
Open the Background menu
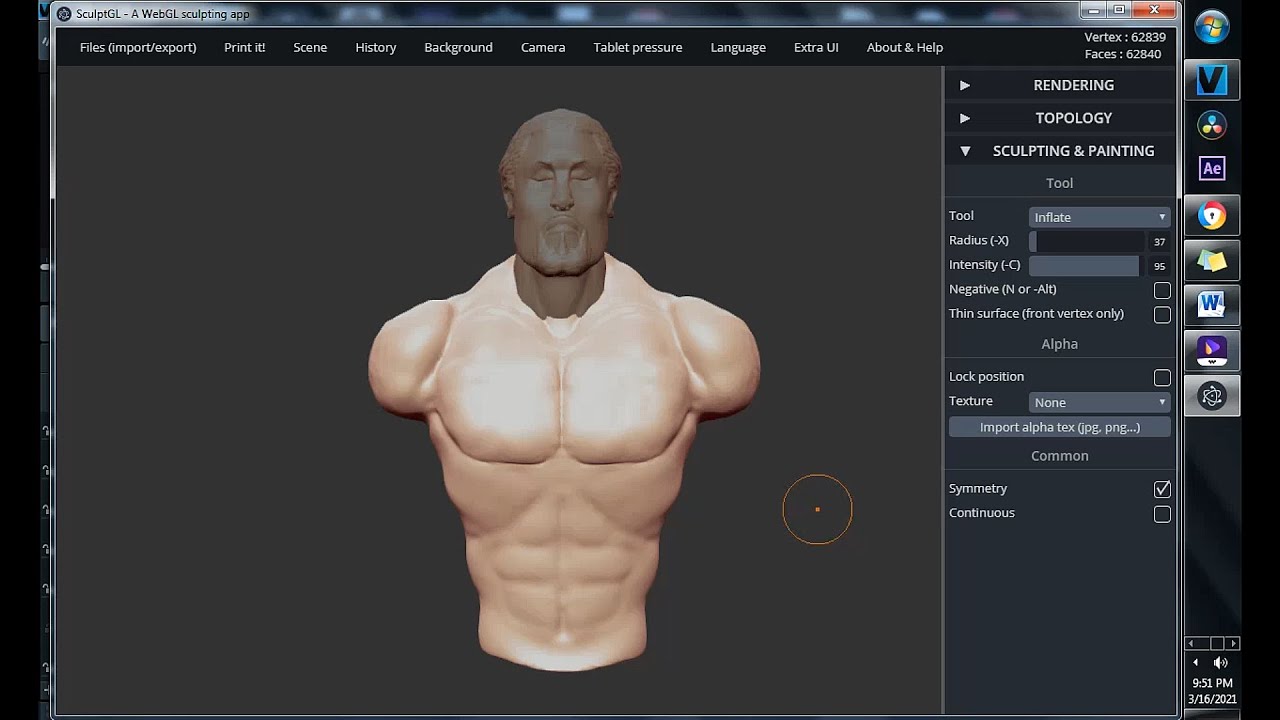click(458, 47)
